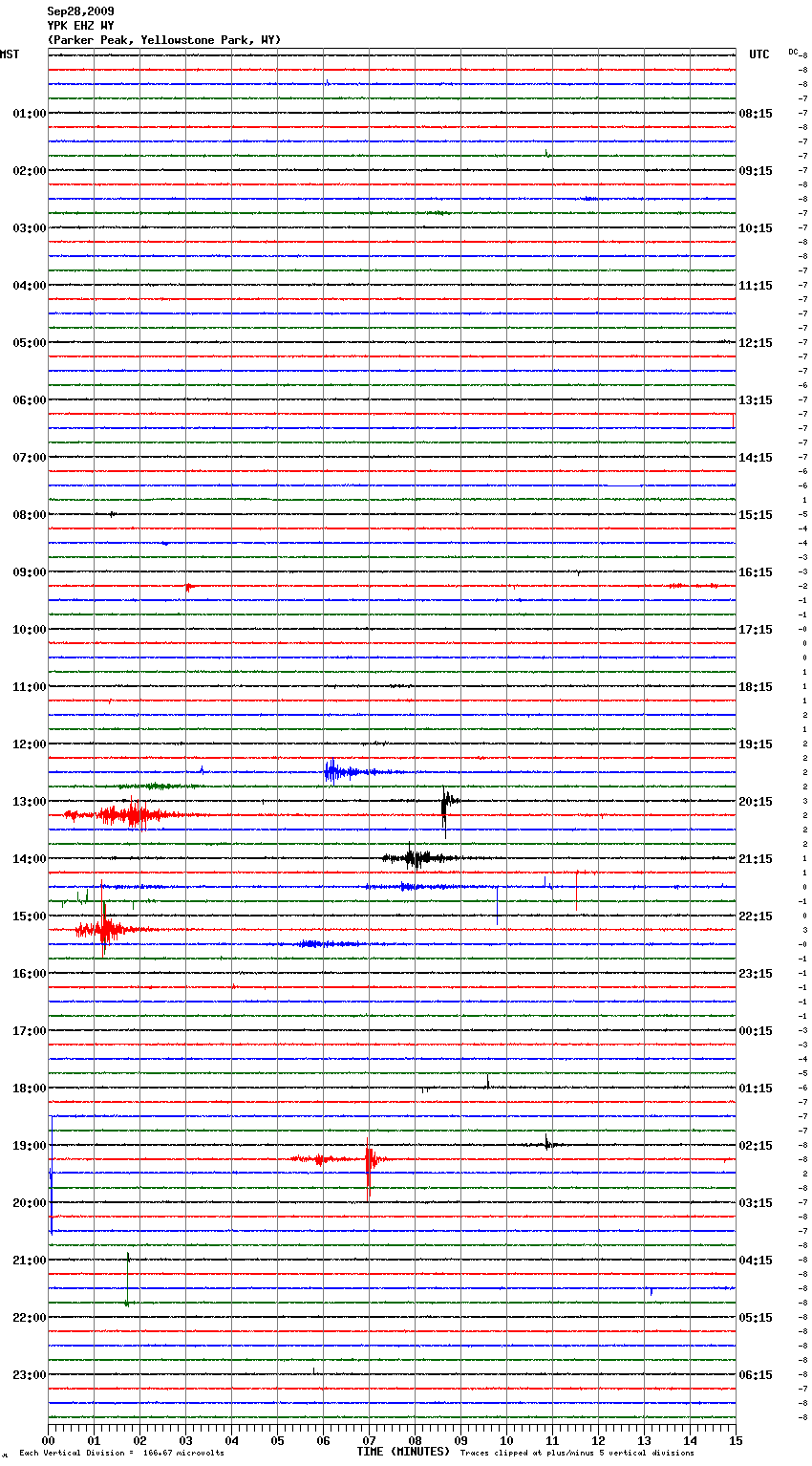
Task: Select the 03:00 MST time label
Action: pyautogui.click(x=30, y=228)
